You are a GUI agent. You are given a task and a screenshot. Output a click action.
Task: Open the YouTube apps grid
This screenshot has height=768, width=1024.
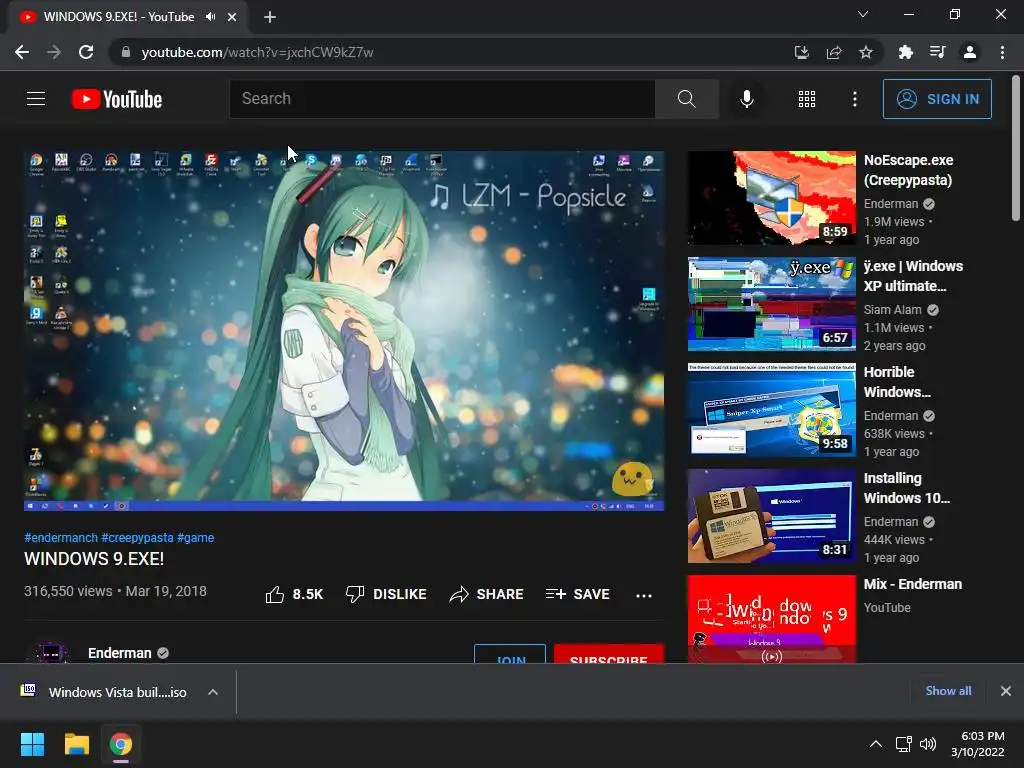click(x=807, y=99)
